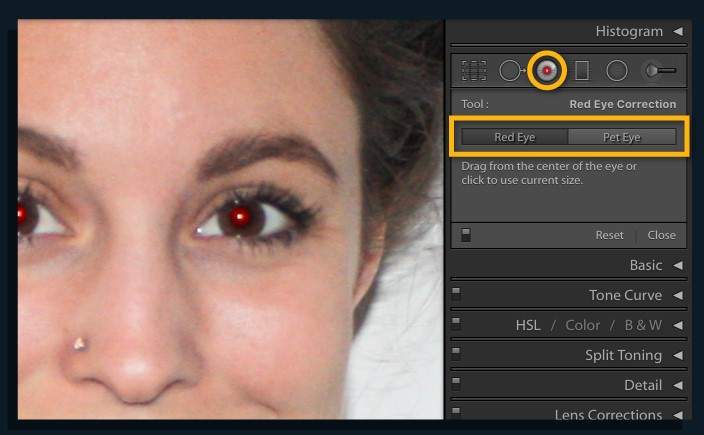Click the red pupil of the right eye

240,217
